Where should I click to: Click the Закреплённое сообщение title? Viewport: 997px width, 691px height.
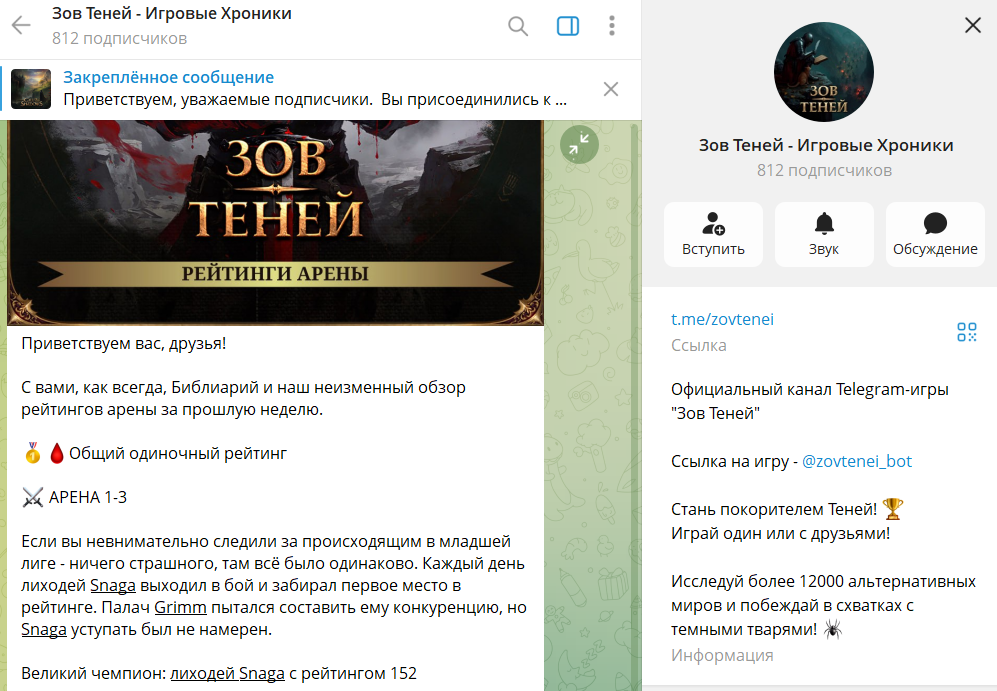[x=168, y=78]
